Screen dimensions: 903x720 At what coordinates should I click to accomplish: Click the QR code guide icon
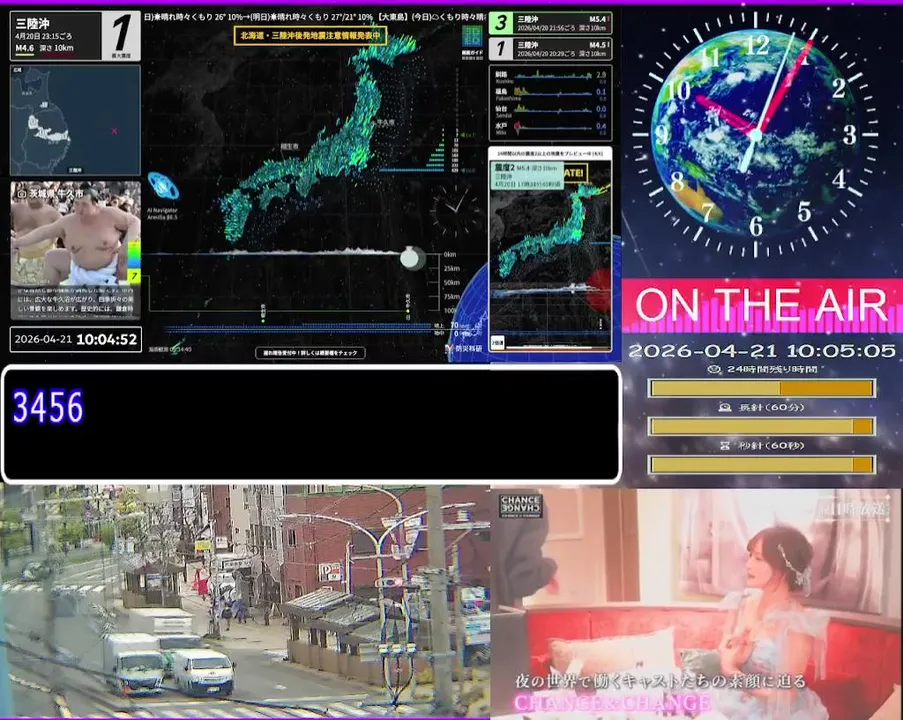[472, 36]
